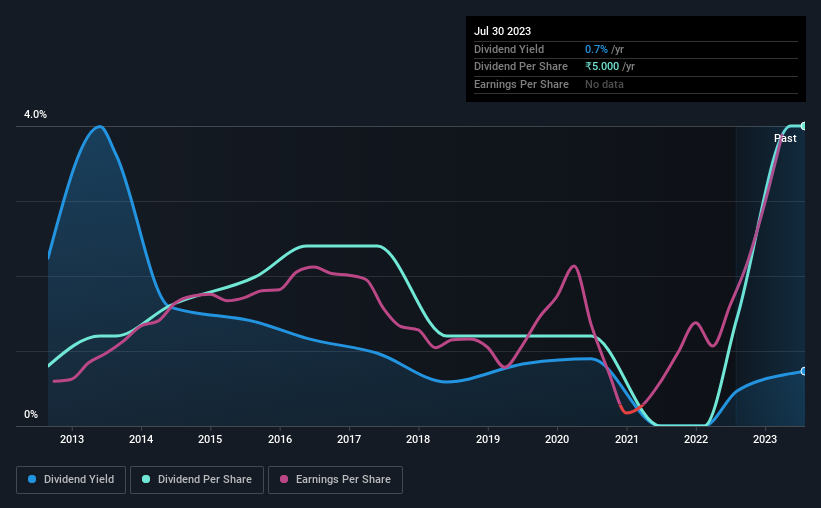Click the 4.0% y-axis label
The image size is (821, 508).
[35, 114]
